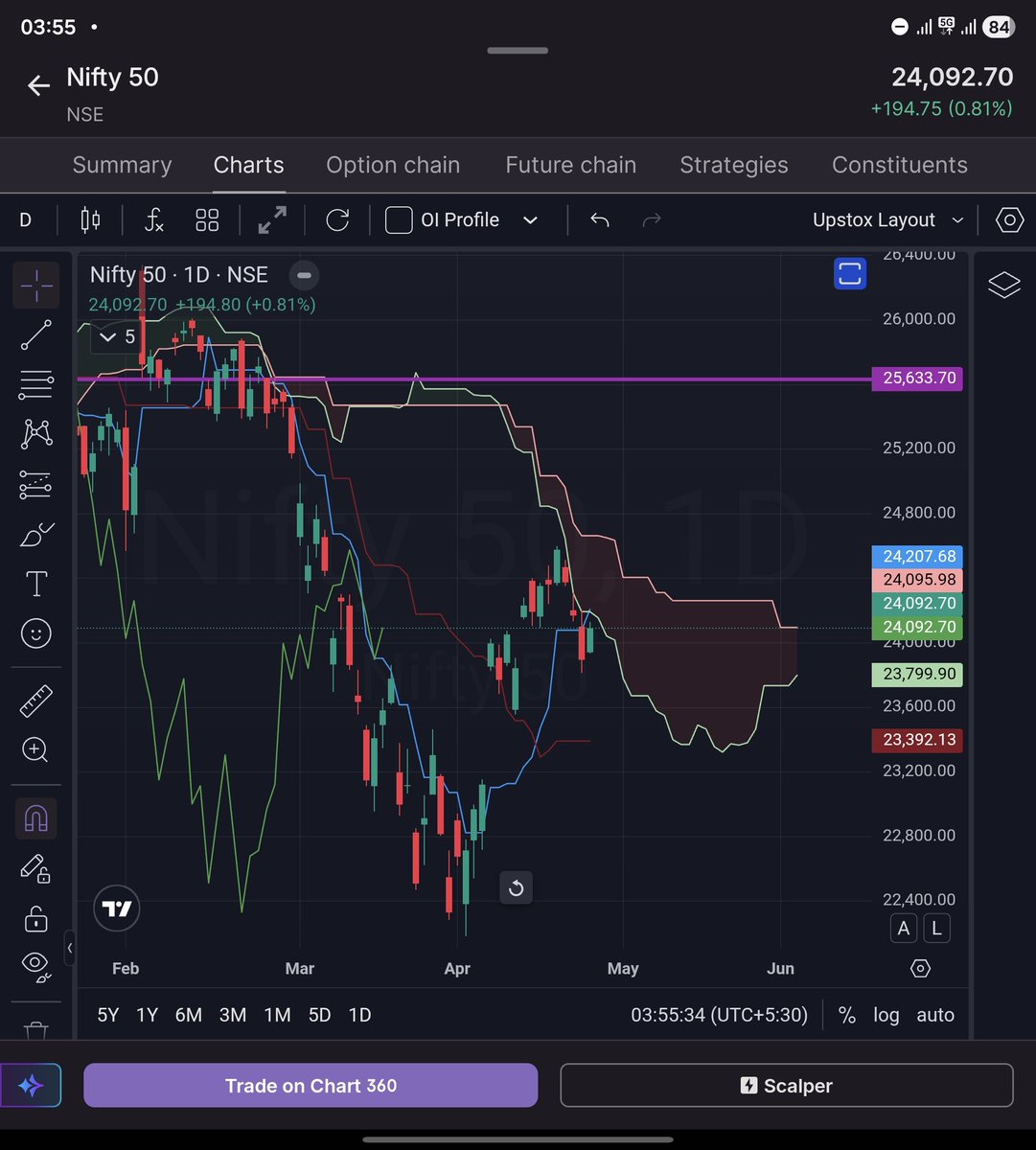Reset chart view with circular arrow button
Image resolution: width=1036 pixels, height=1150 pixels.
tap(516, 888)
